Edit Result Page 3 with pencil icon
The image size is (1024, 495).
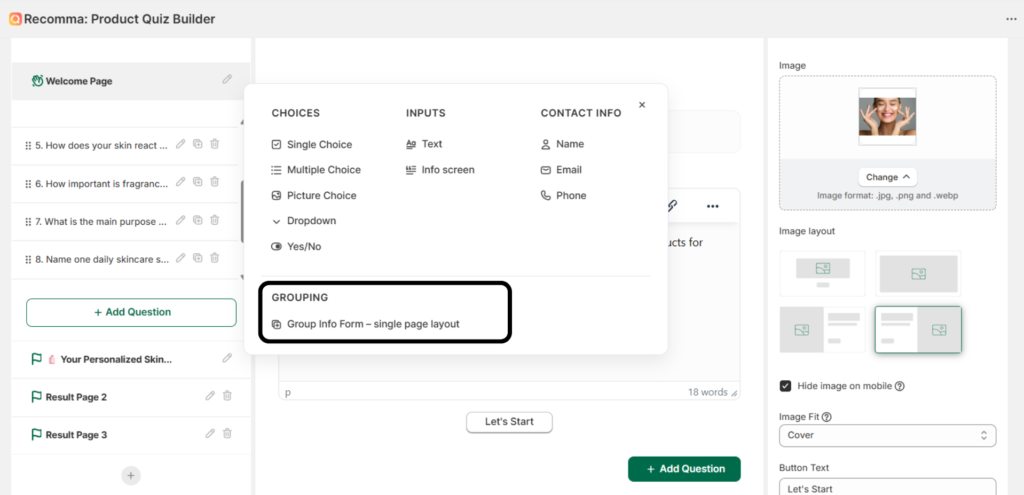[210, 434]
